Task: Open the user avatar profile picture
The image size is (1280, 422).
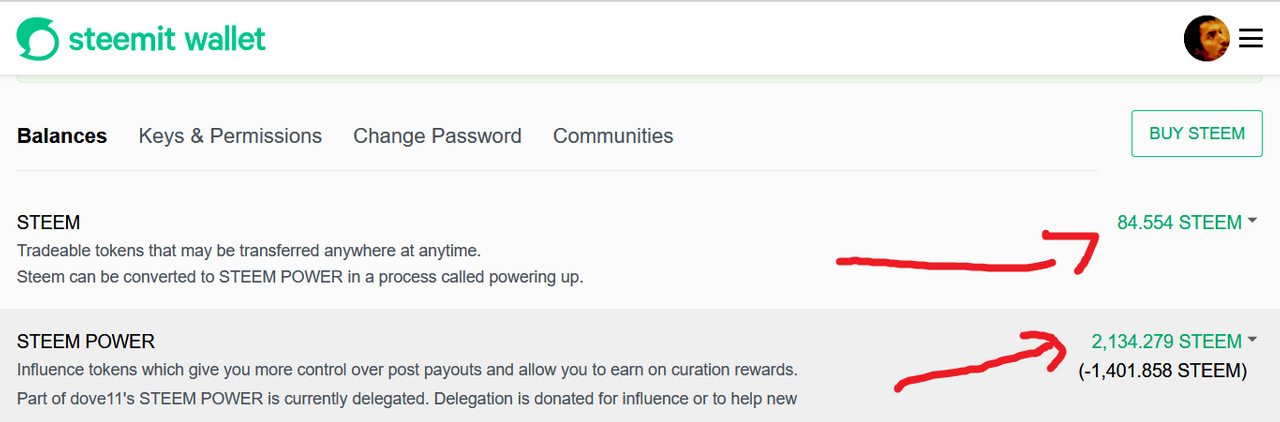Action: click(x=1207, y=38)
